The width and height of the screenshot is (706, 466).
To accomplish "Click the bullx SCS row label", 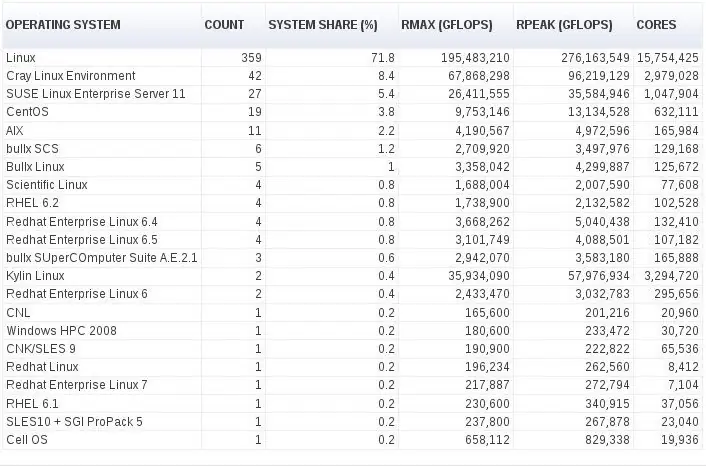I will (32, 149).
